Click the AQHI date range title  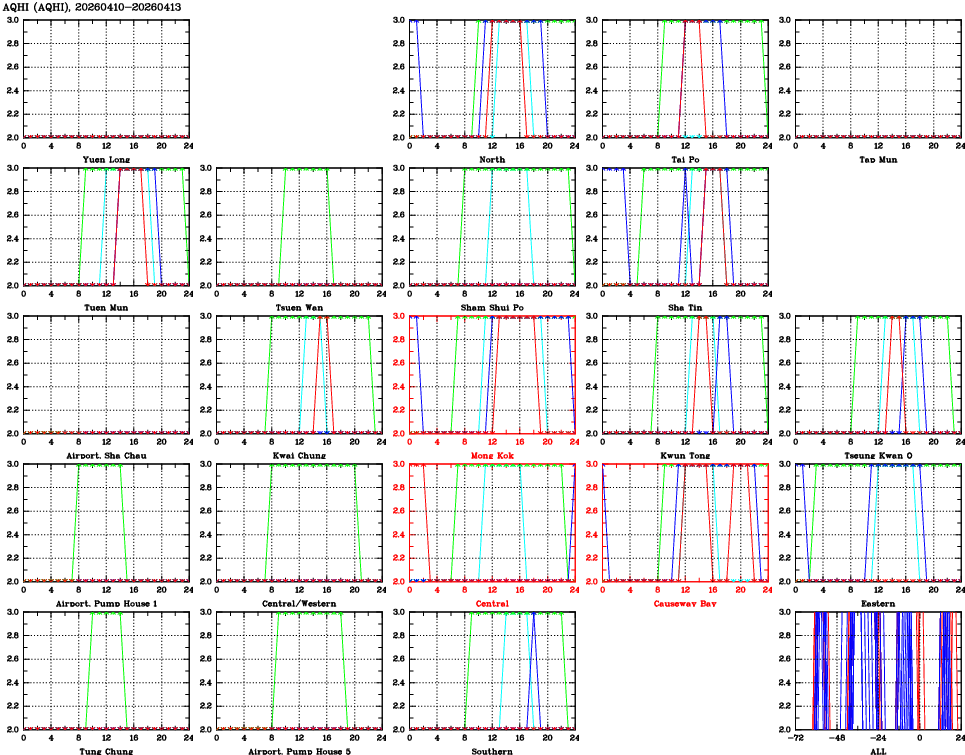click(100, 7)
